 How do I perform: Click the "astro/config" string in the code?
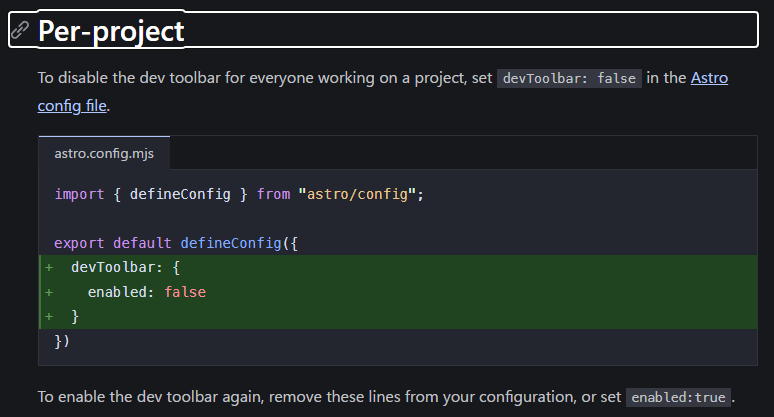tap(357, 194)
